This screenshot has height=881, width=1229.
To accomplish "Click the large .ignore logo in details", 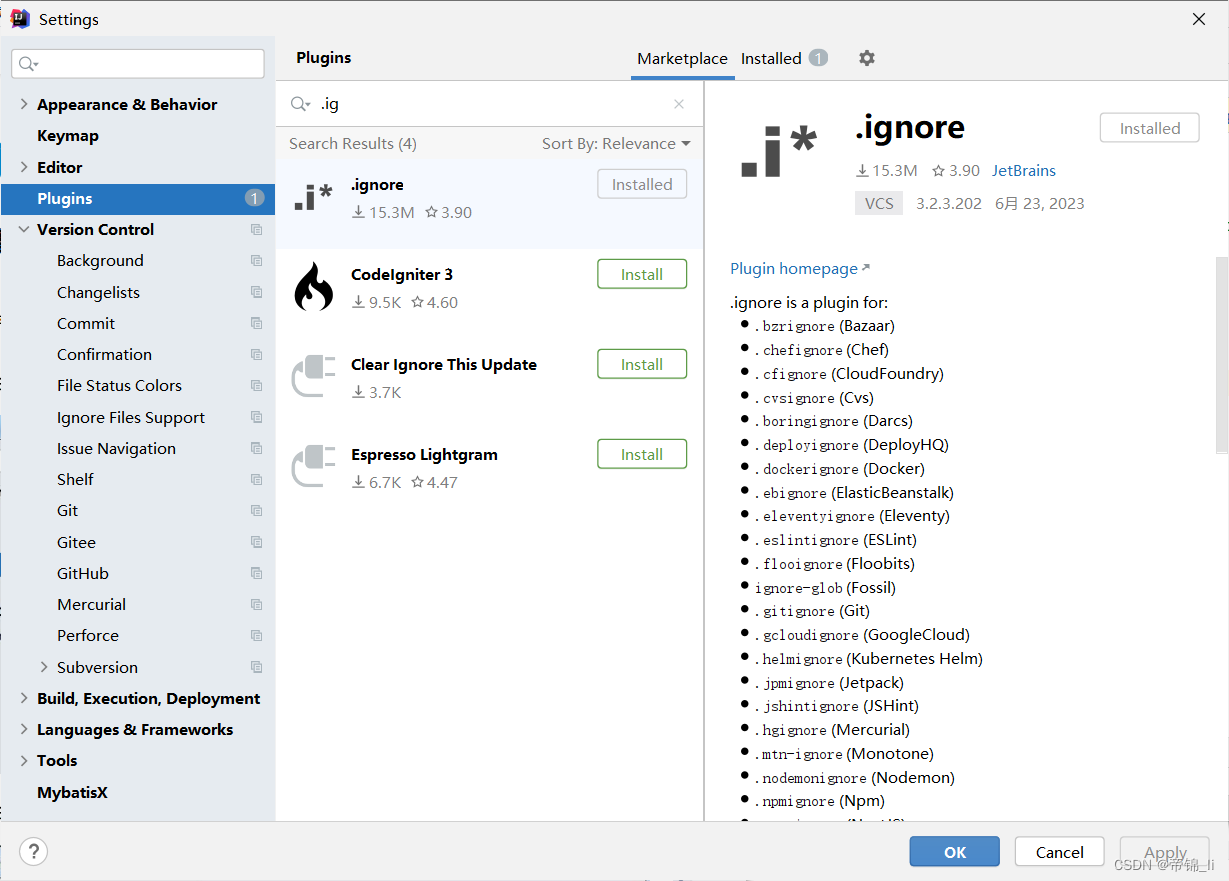I will (x=778, y=153).
